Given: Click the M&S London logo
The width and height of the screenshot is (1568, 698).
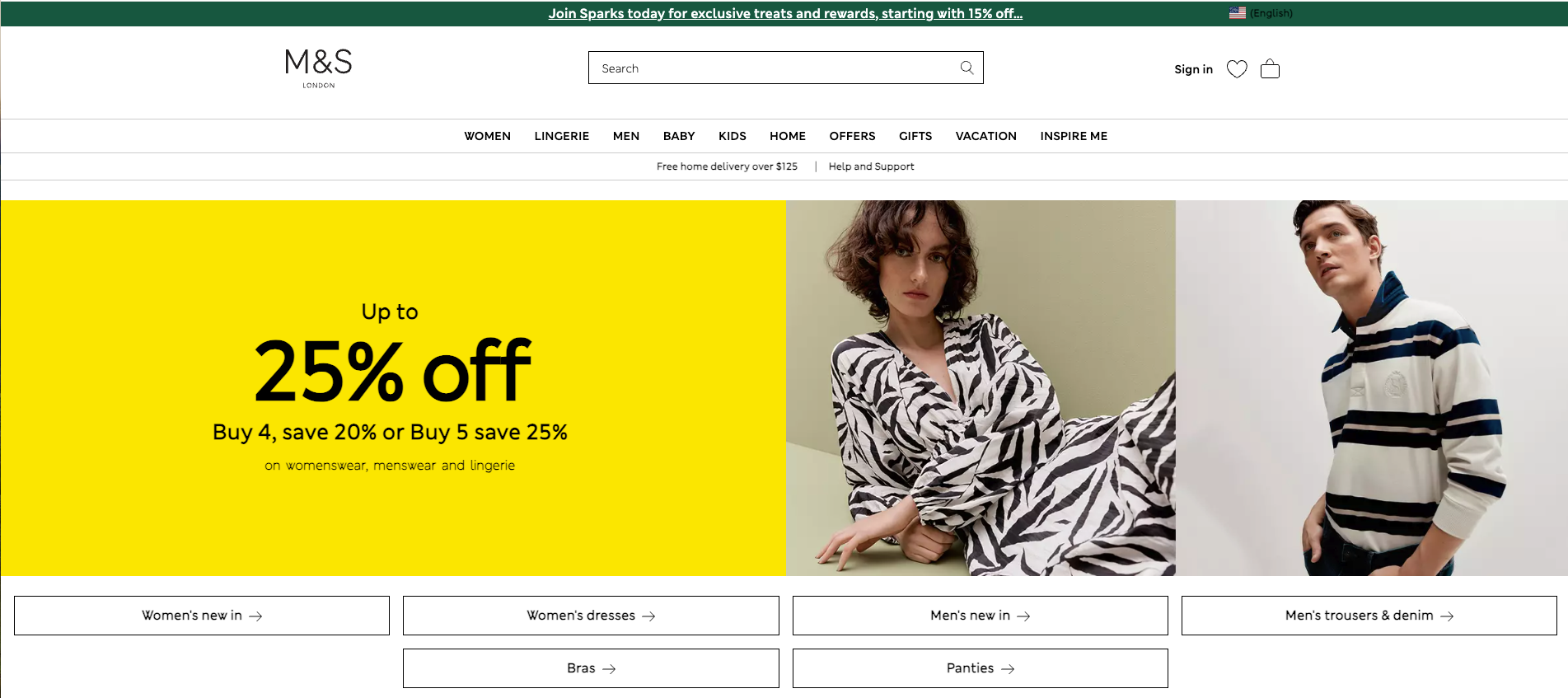Looking at the screenshot, I should [318, 68].
